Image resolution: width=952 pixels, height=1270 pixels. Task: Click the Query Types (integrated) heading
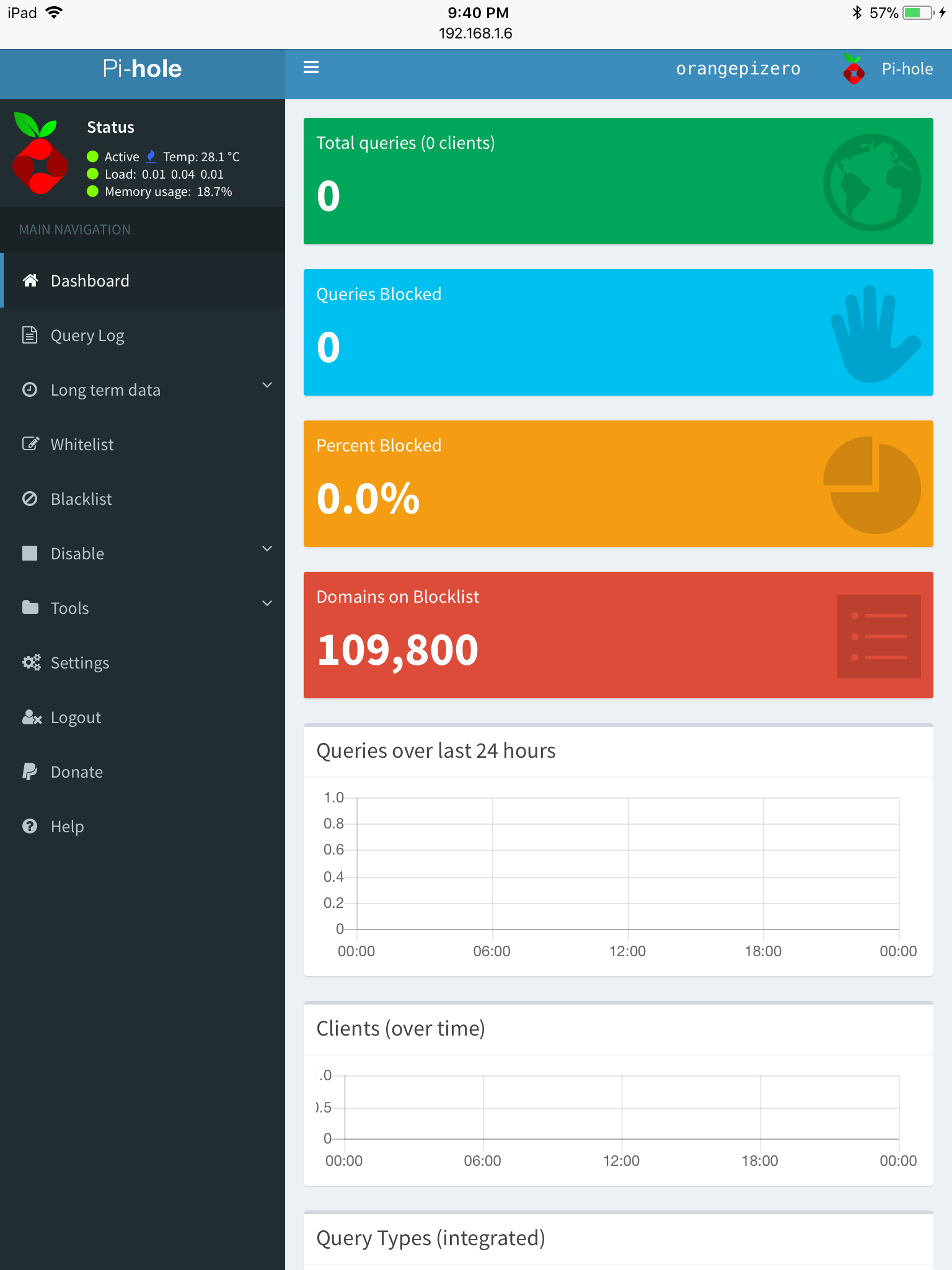[431, 1238]
